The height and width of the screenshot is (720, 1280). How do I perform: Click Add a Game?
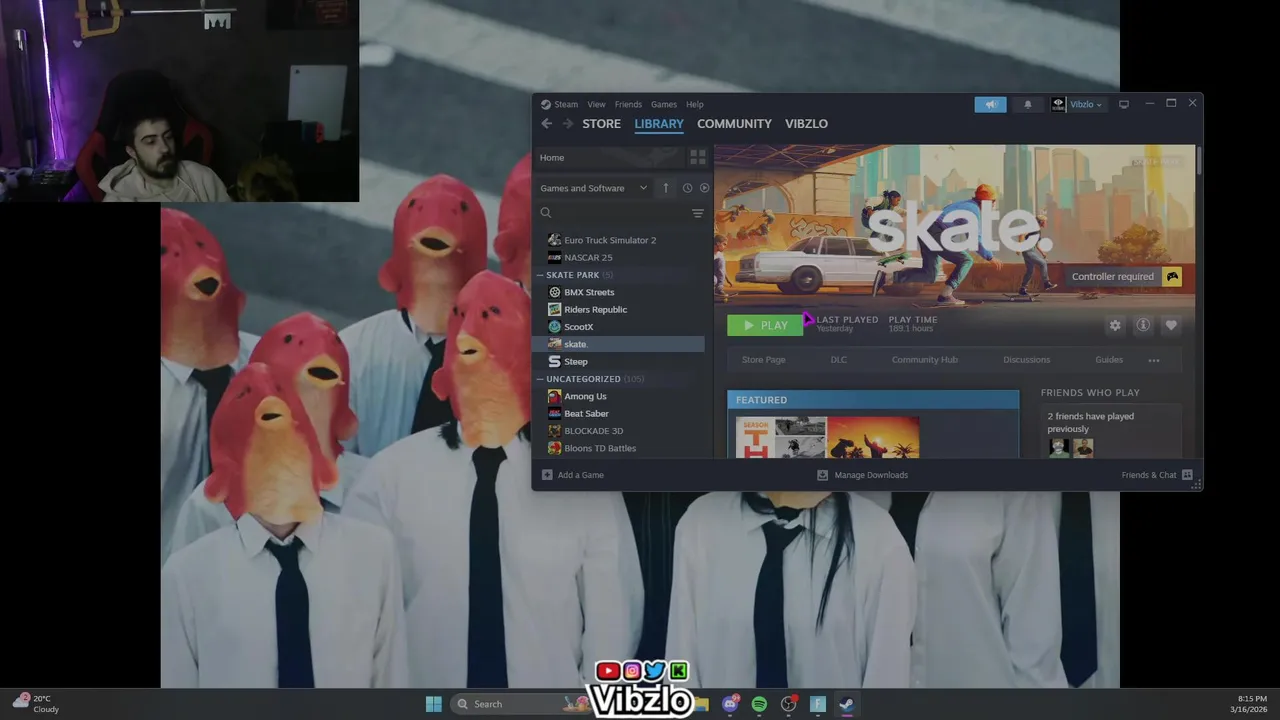pos(573,475)
